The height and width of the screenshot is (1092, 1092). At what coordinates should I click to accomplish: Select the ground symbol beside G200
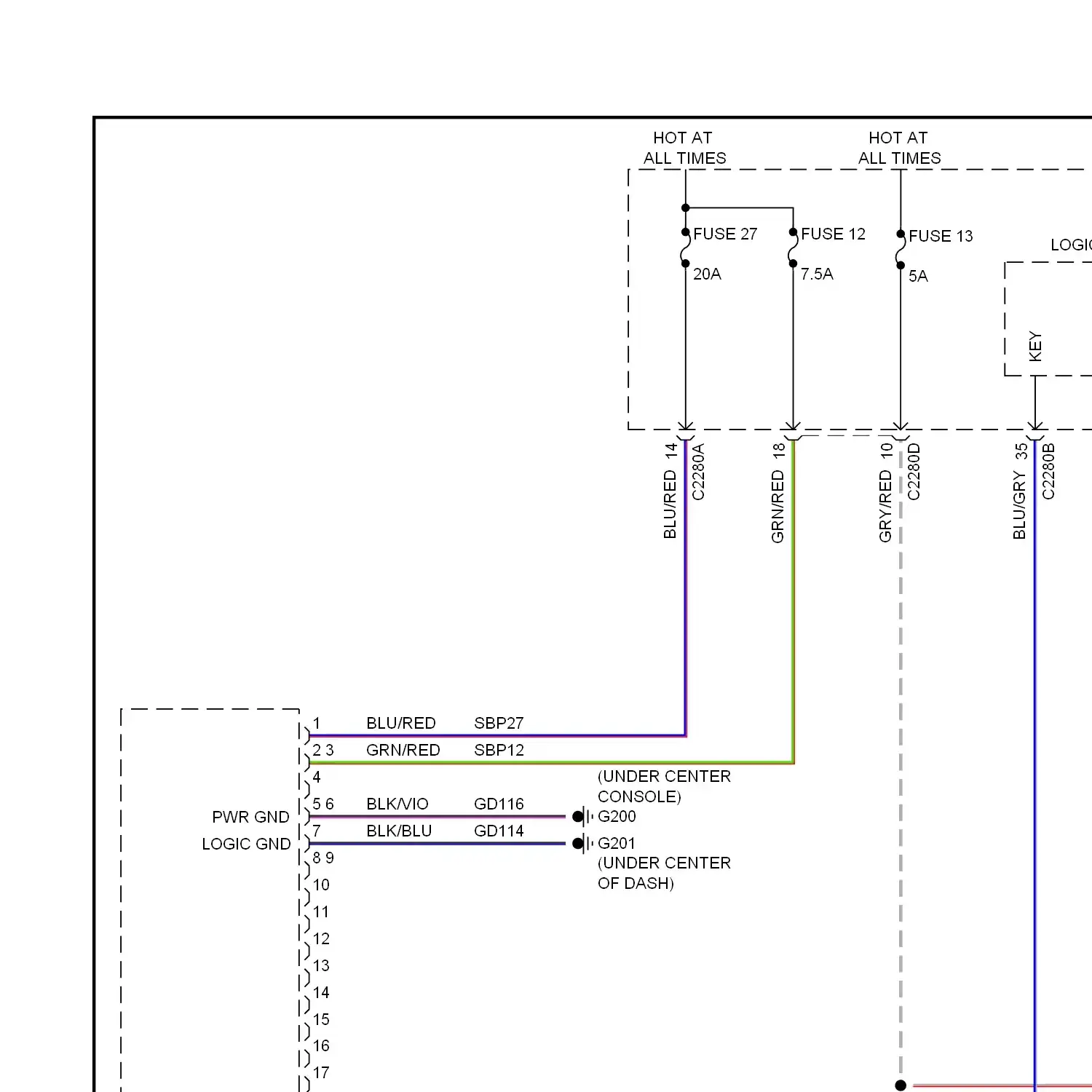[583, 816]
